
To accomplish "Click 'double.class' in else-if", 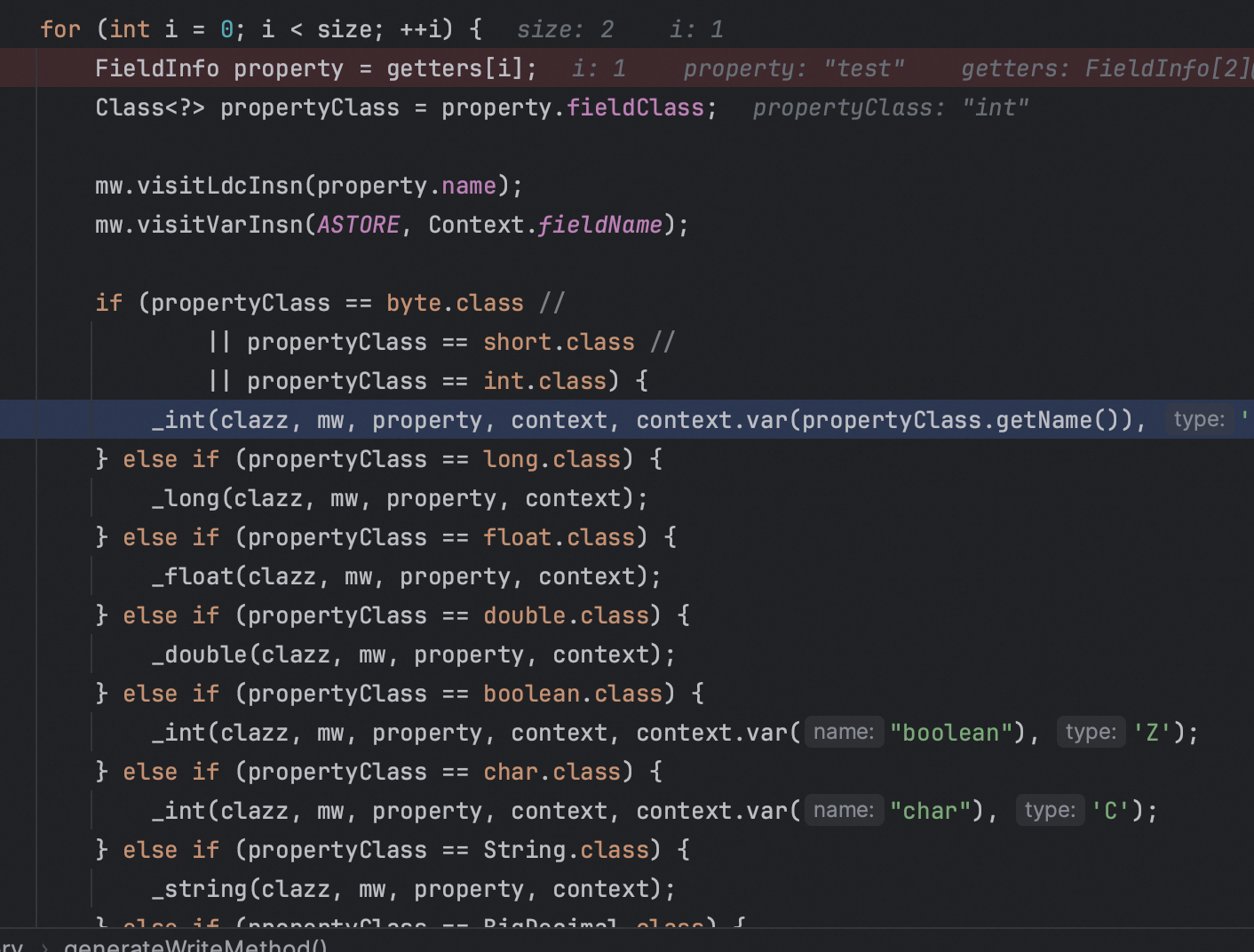I will 566,615.
